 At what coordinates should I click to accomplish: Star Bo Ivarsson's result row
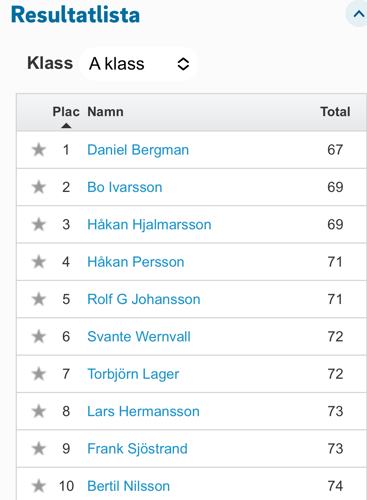point(39,187)
